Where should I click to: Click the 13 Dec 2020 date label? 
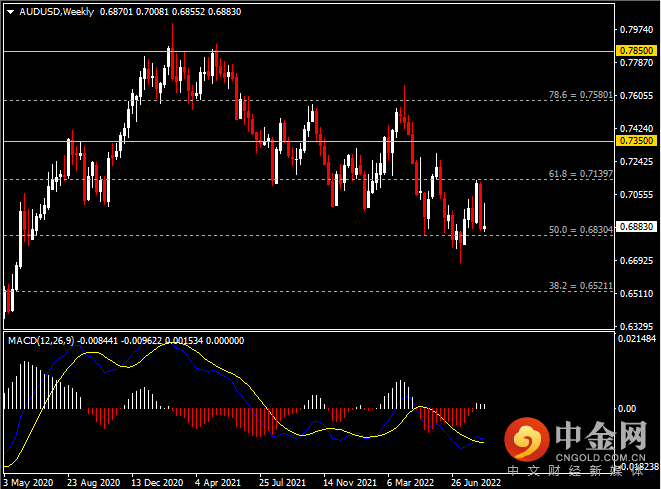click(157, 483)
